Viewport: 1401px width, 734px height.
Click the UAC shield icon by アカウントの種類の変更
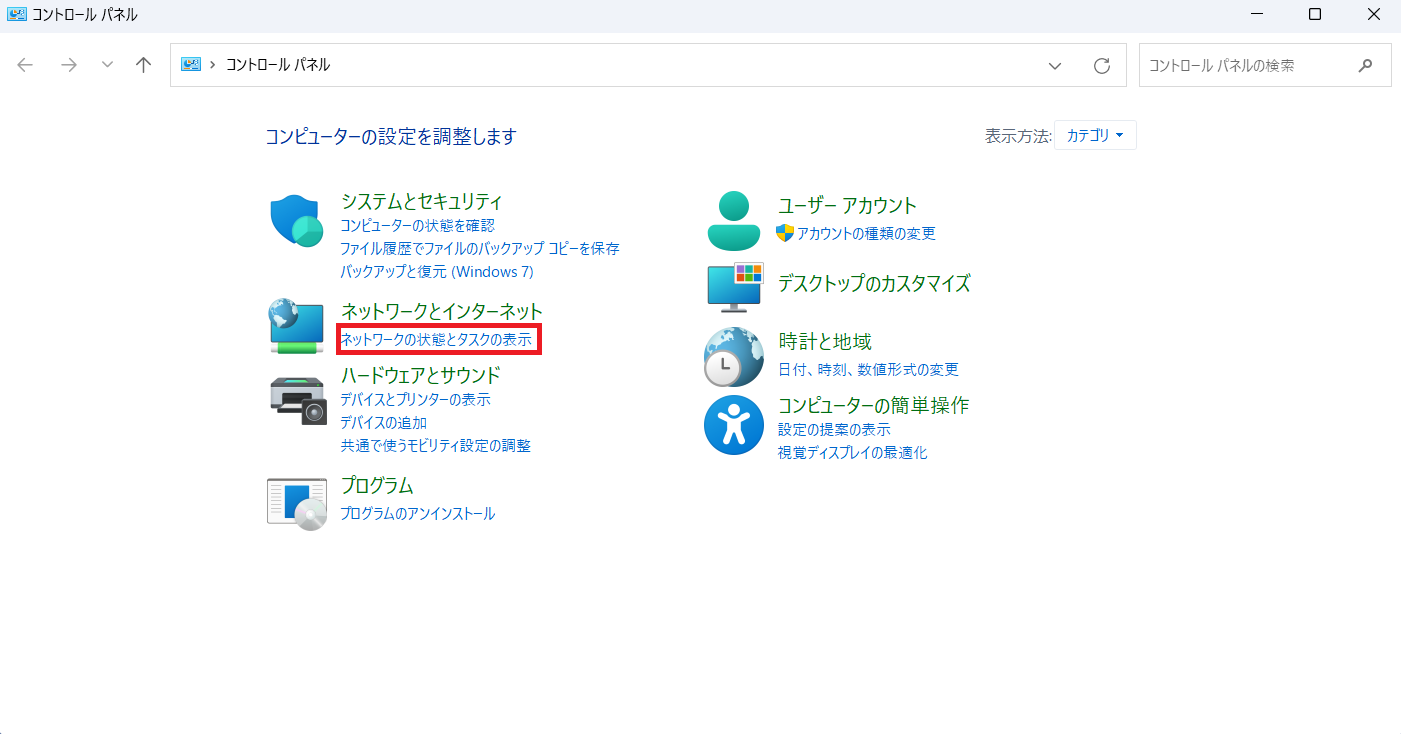click(x=785, y=233)
